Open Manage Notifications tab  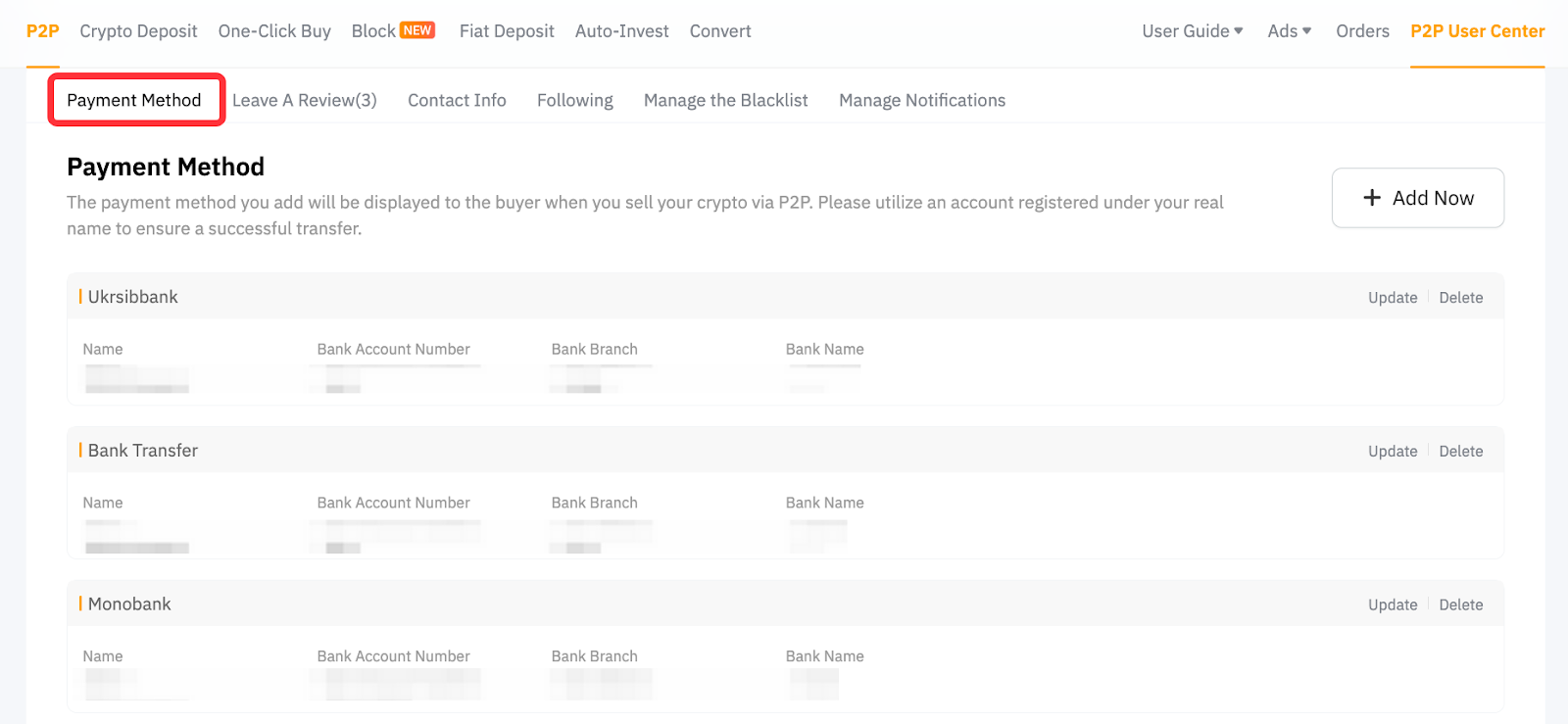(x=921, y=100)
